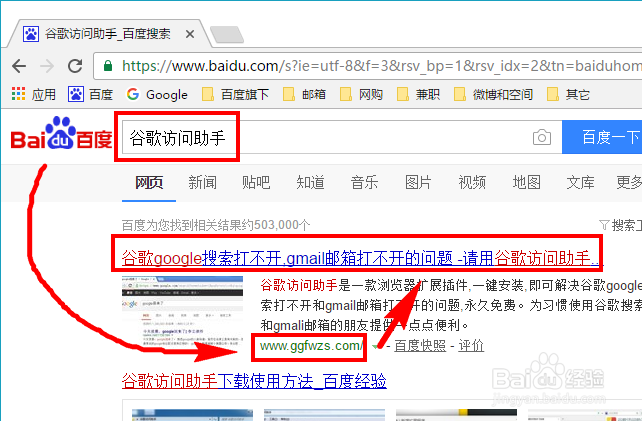Click the Baidu logo
642x421 pixels.
click(x=61, y=133)
